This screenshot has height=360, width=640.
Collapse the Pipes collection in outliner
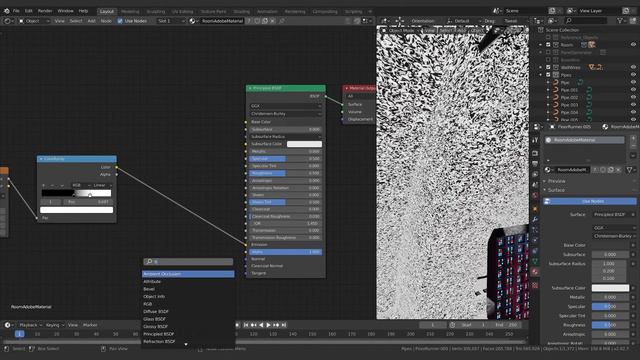[541, 75]
